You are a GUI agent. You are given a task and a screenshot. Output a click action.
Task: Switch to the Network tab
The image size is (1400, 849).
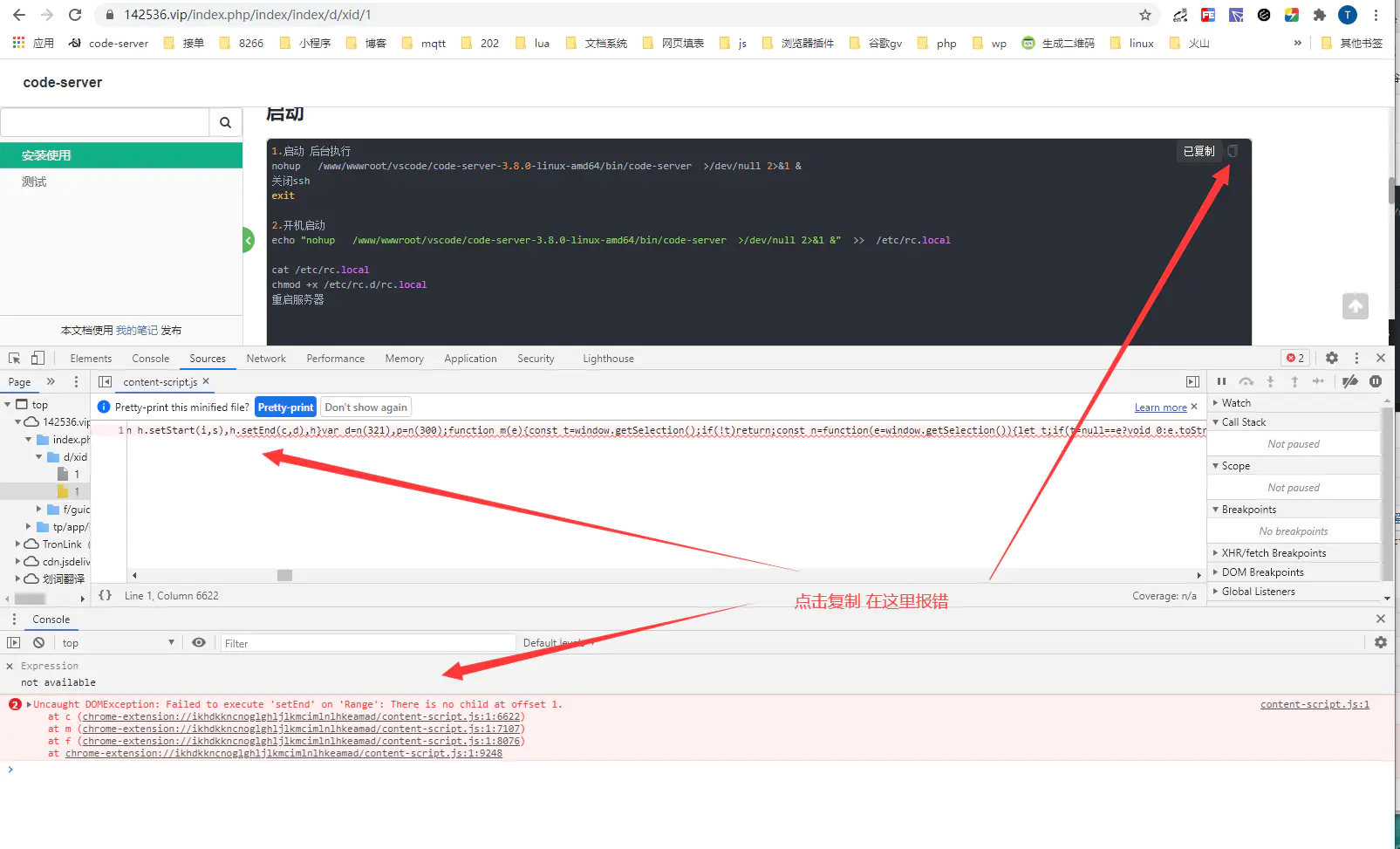266,359
